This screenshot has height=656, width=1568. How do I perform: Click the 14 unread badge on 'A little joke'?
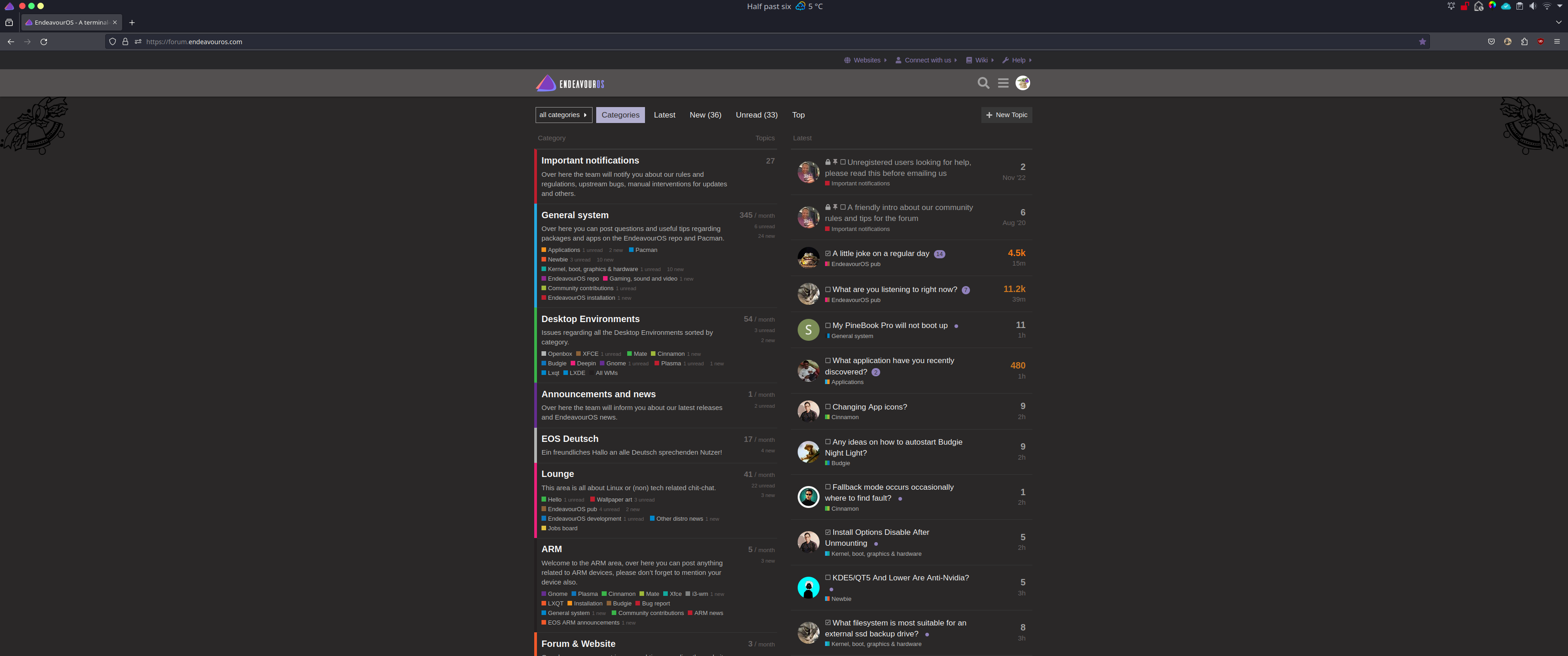pos(939,254)
